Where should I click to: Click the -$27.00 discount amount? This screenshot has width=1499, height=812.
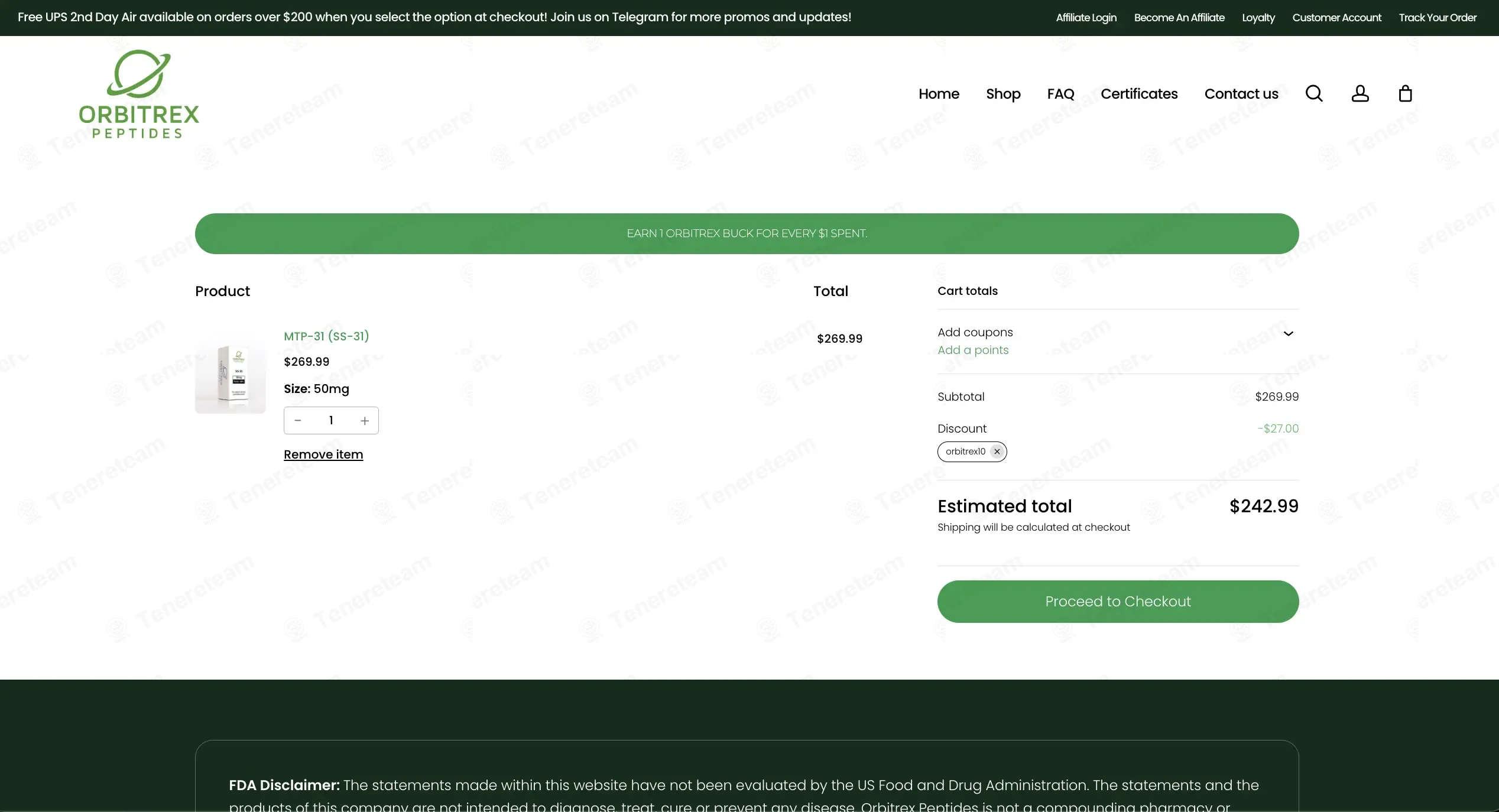[x=1278, y=428]
